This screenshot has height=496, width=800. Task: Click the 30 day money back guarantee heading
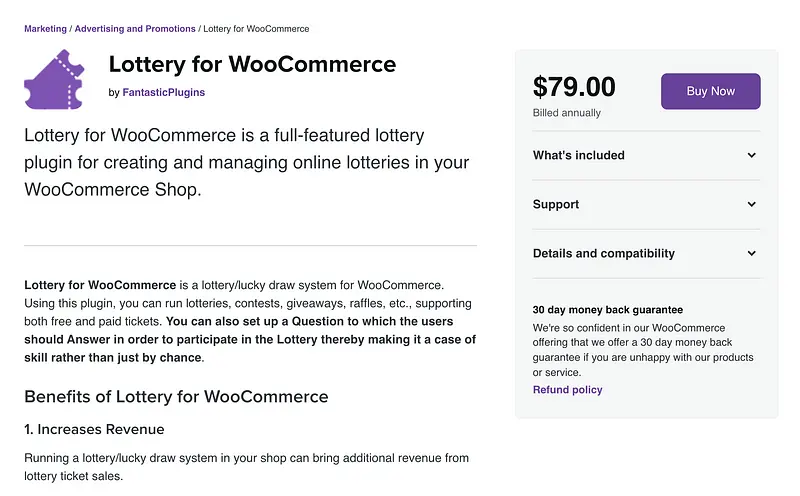pos(607,310)
